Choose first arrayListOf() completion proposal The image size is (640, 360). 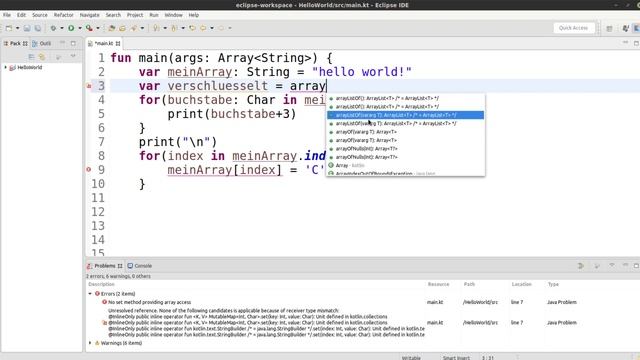[406, 98]
